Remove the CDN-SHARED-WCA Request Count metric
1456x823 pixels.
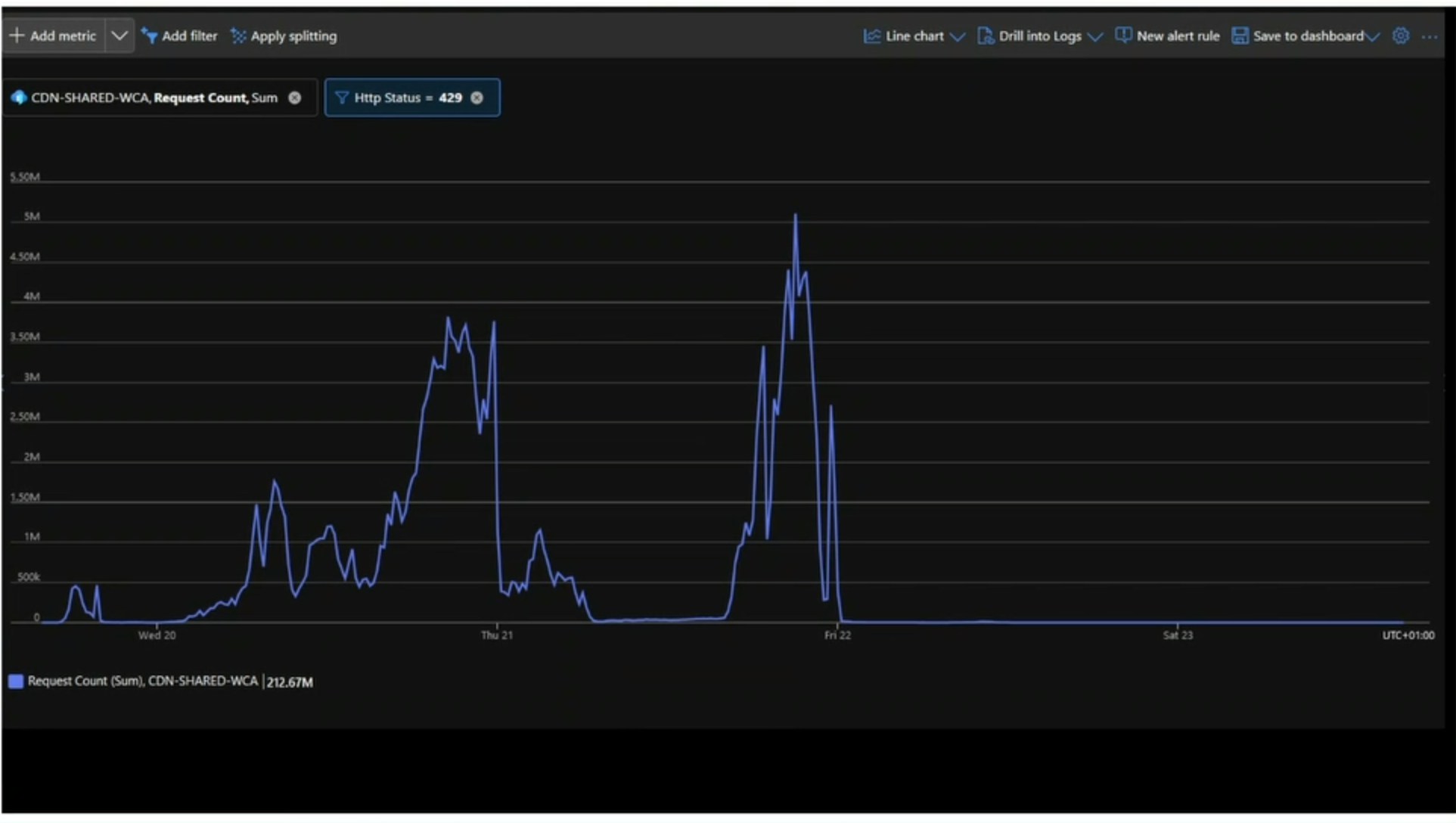(x=295, y=98)
